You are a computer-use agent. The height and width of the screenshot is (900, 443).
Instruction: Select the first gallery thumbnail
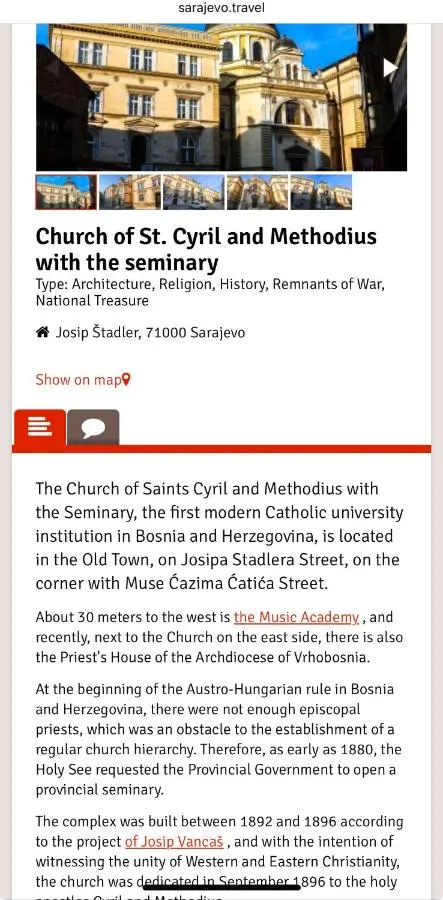(66, 192)
